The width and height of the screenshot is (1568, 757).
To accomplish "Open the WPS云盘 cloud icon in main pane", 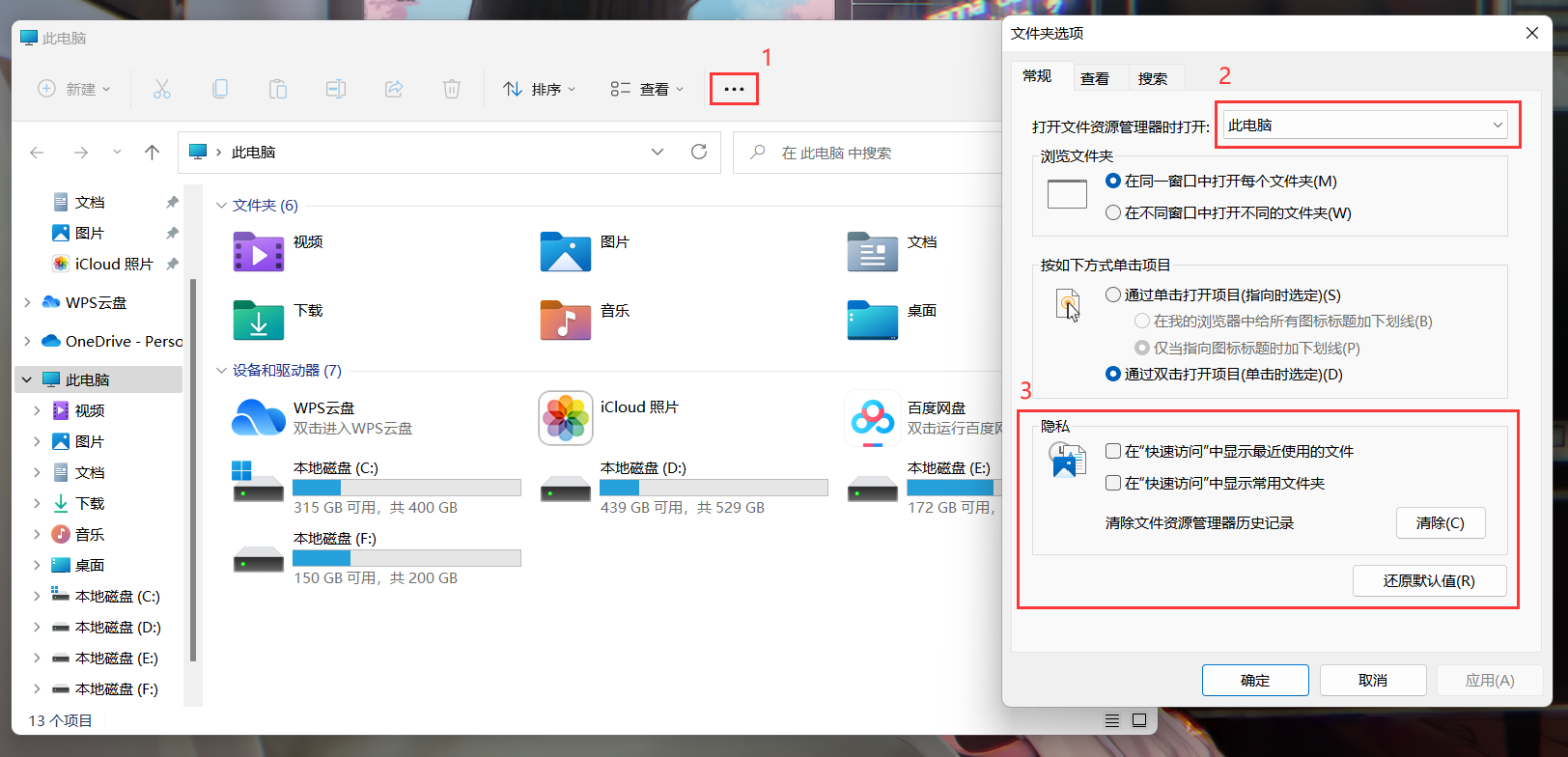I will (258, 418).
